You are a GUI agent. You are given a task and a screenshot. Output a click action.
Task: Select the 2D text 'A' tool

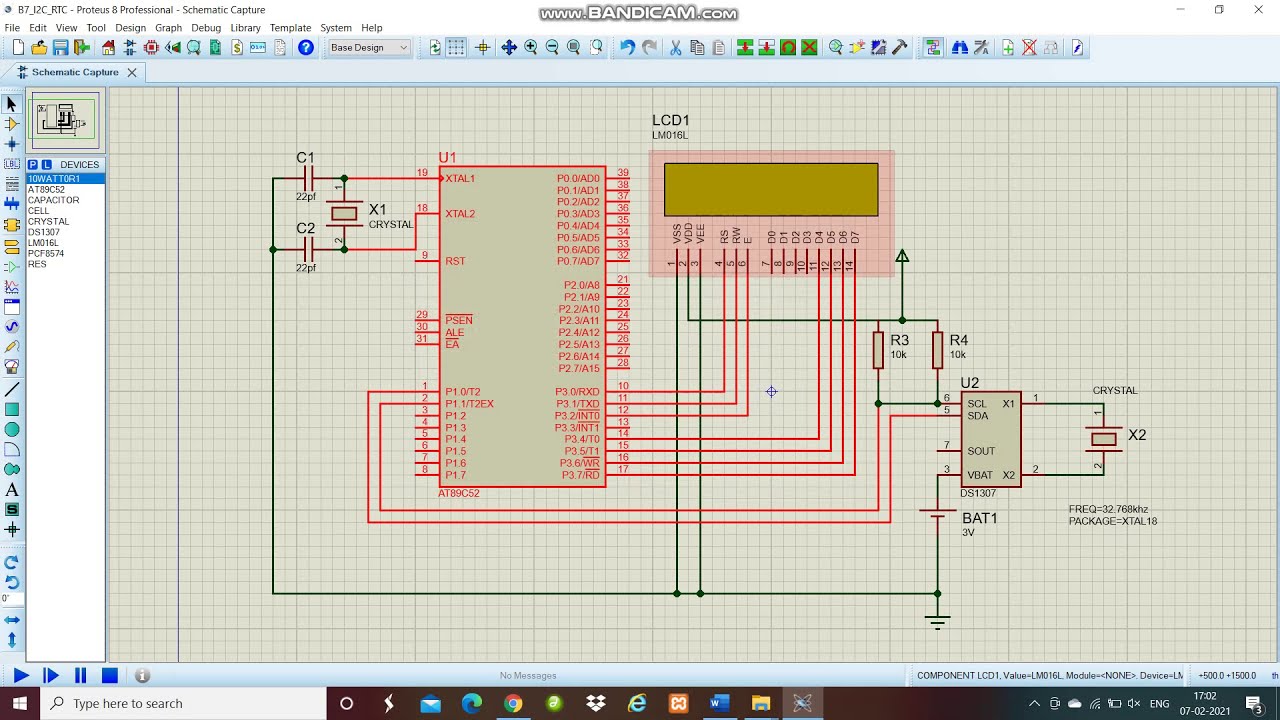coord(12,490)
